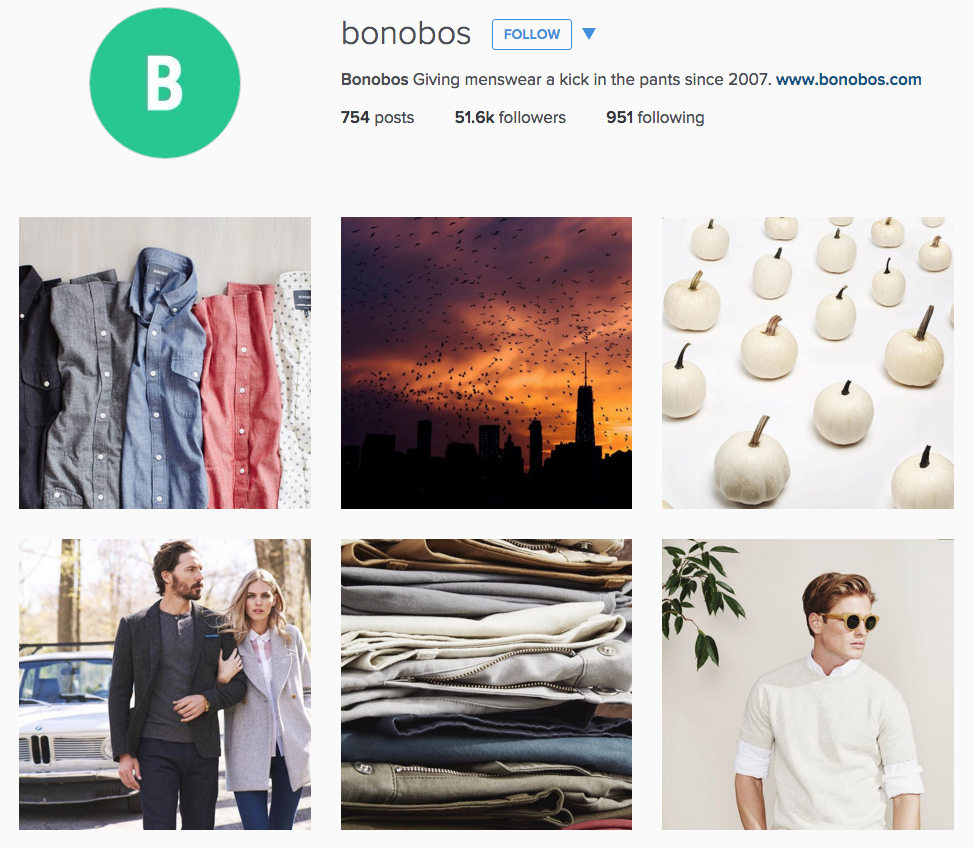973x848 pixels.
Task: Open the 51.6k followers list
Action: pyautogui.click(x=510, y=117)
